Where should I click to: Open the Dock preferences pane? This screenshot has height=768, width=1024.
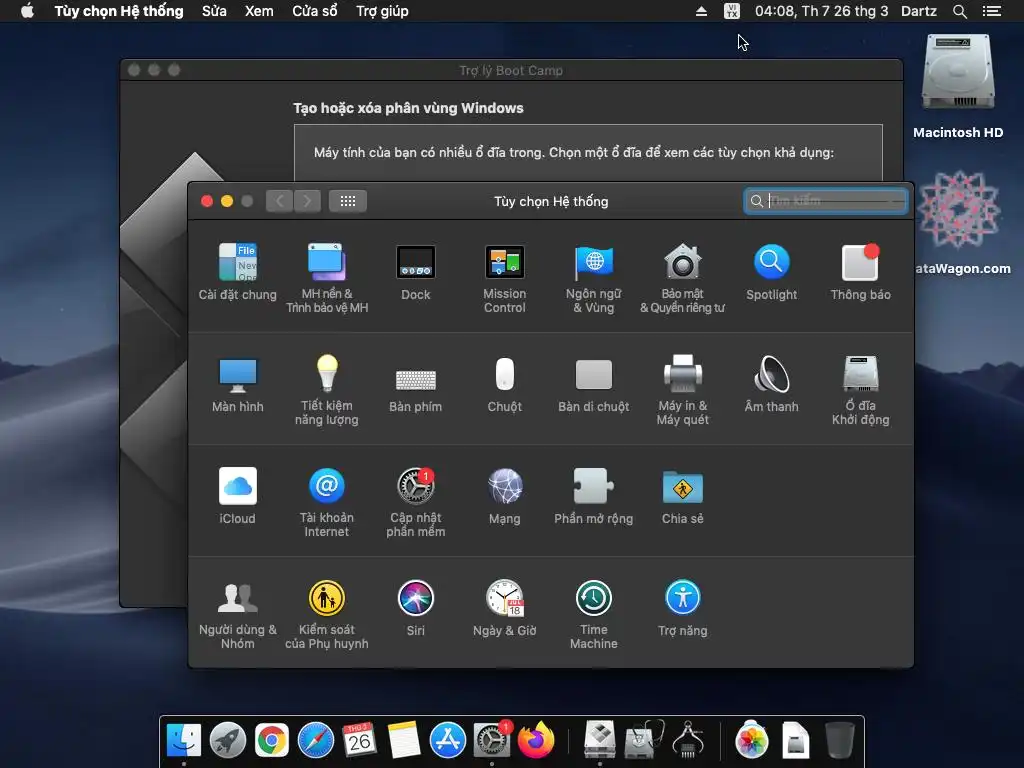coord(416,271)
